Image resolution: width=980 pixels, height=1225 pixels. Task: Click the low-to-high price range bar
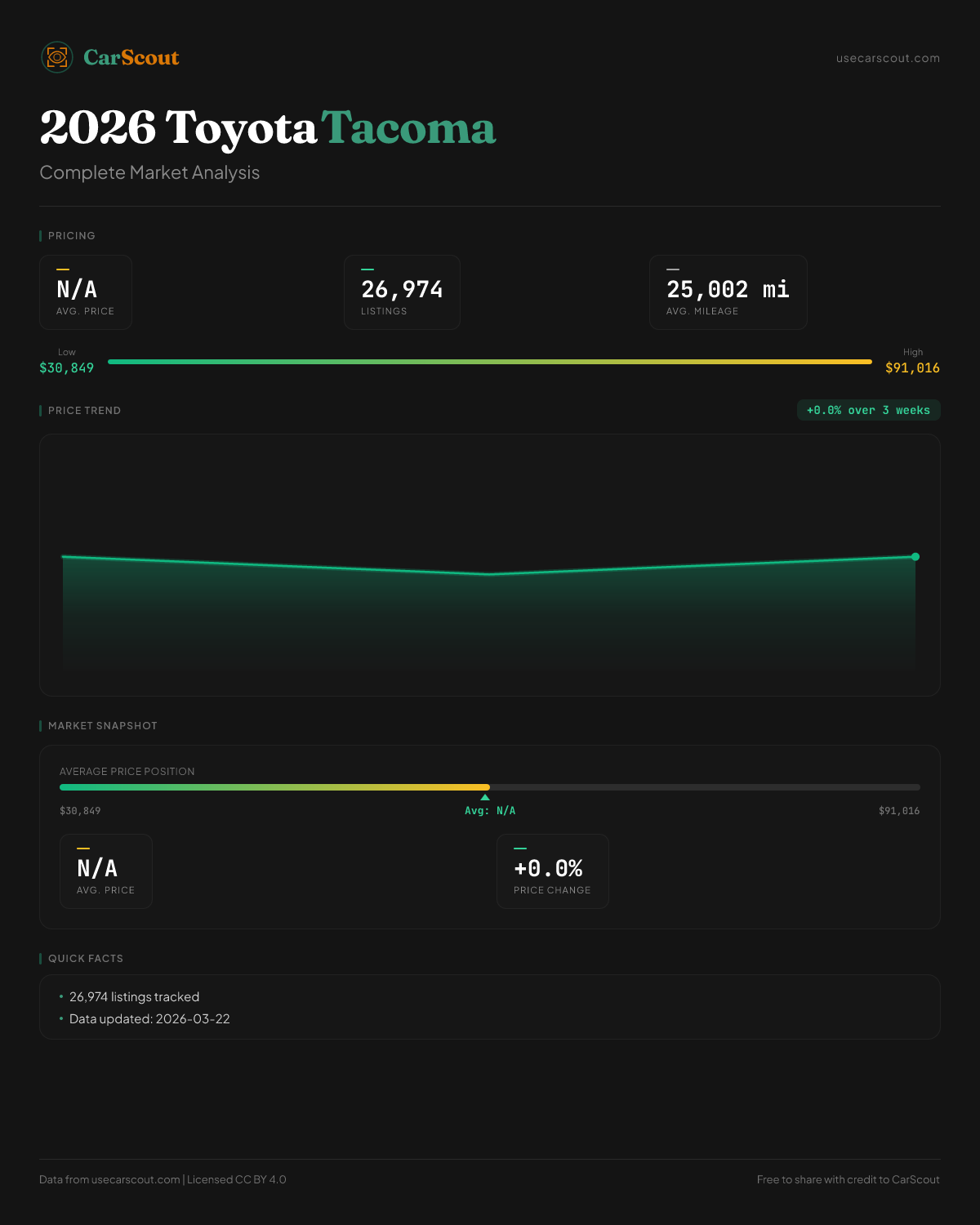490,362
